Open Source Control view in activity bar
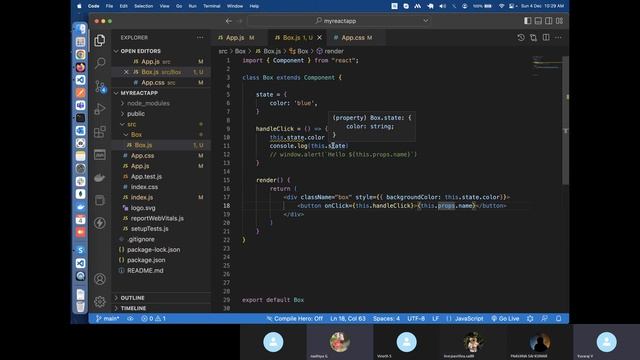This screenshot has width=640, height=360. [100, 86]
